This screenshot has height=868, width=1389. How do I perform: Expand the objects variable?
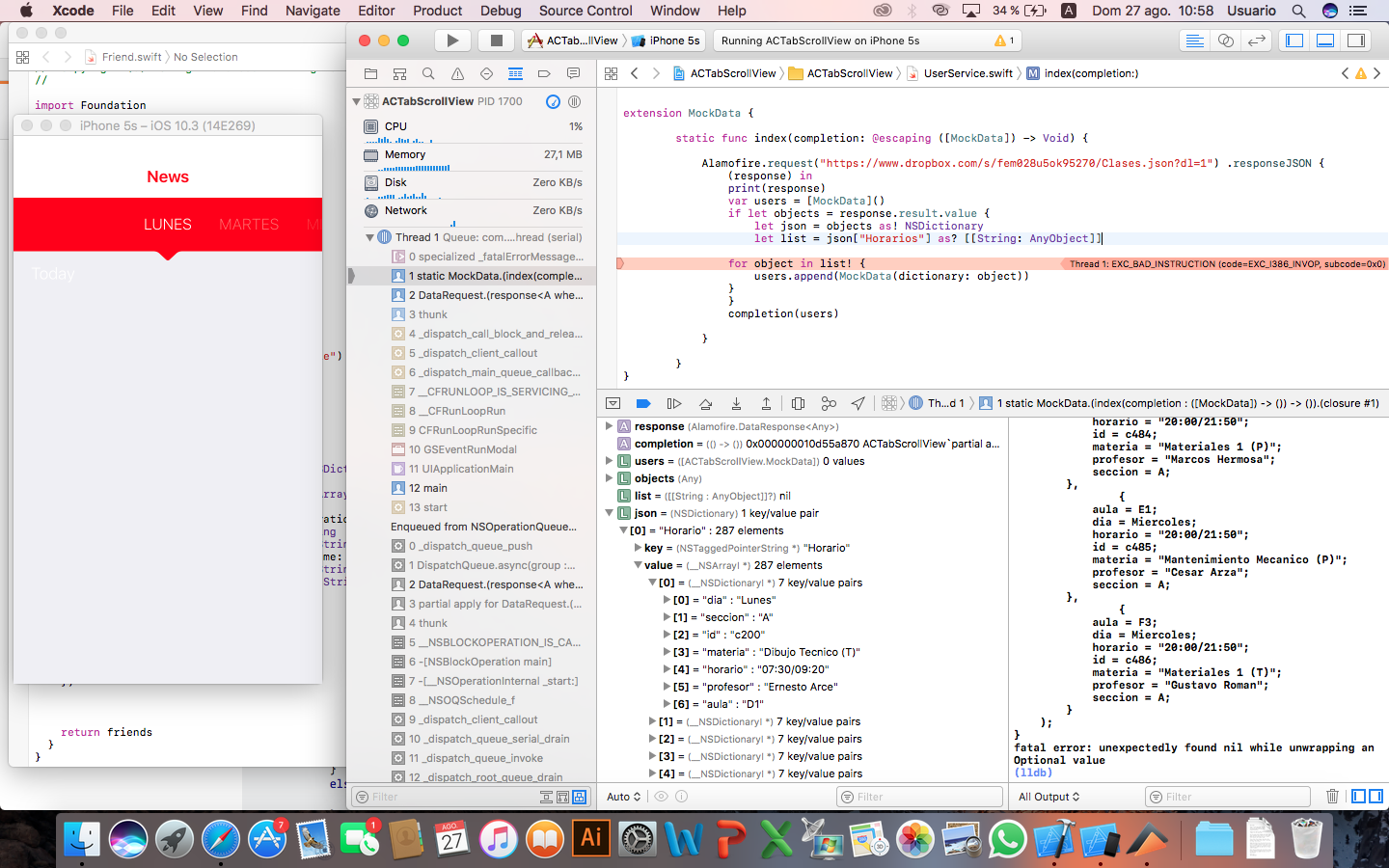click(x=609, y=478)
